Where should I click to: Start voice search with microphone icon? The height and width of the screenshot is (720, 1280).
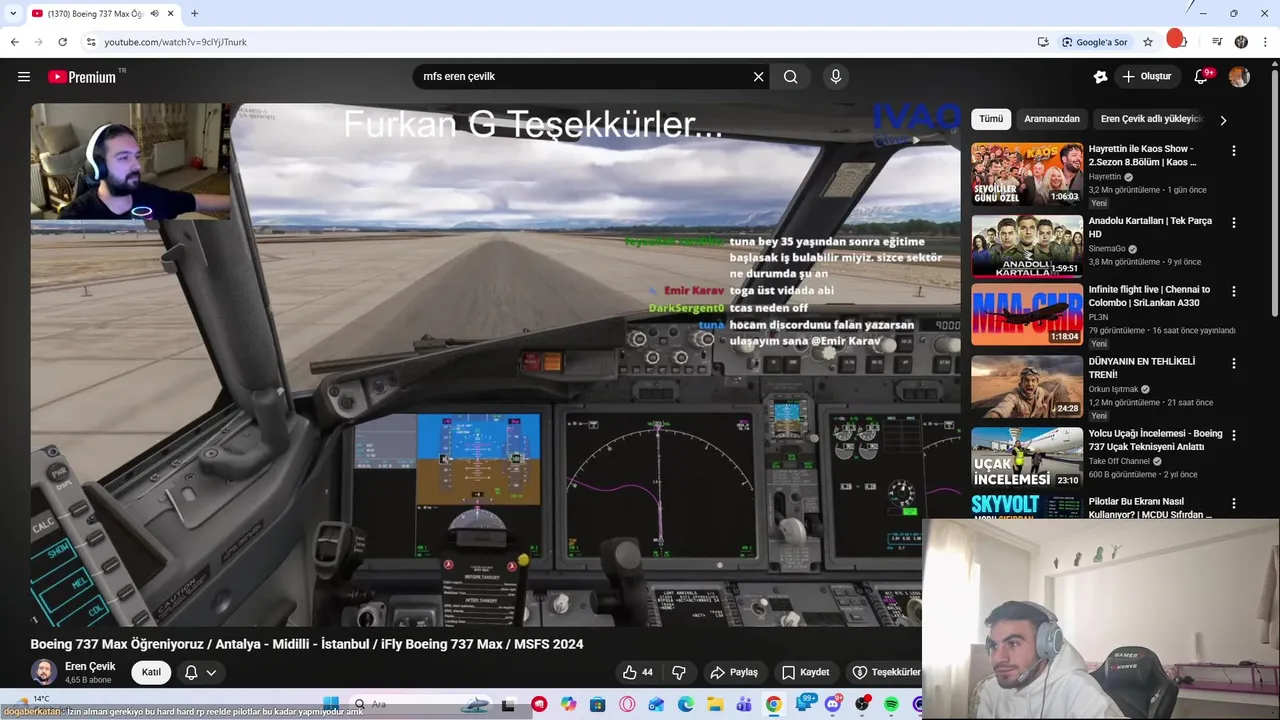(836, 77)
